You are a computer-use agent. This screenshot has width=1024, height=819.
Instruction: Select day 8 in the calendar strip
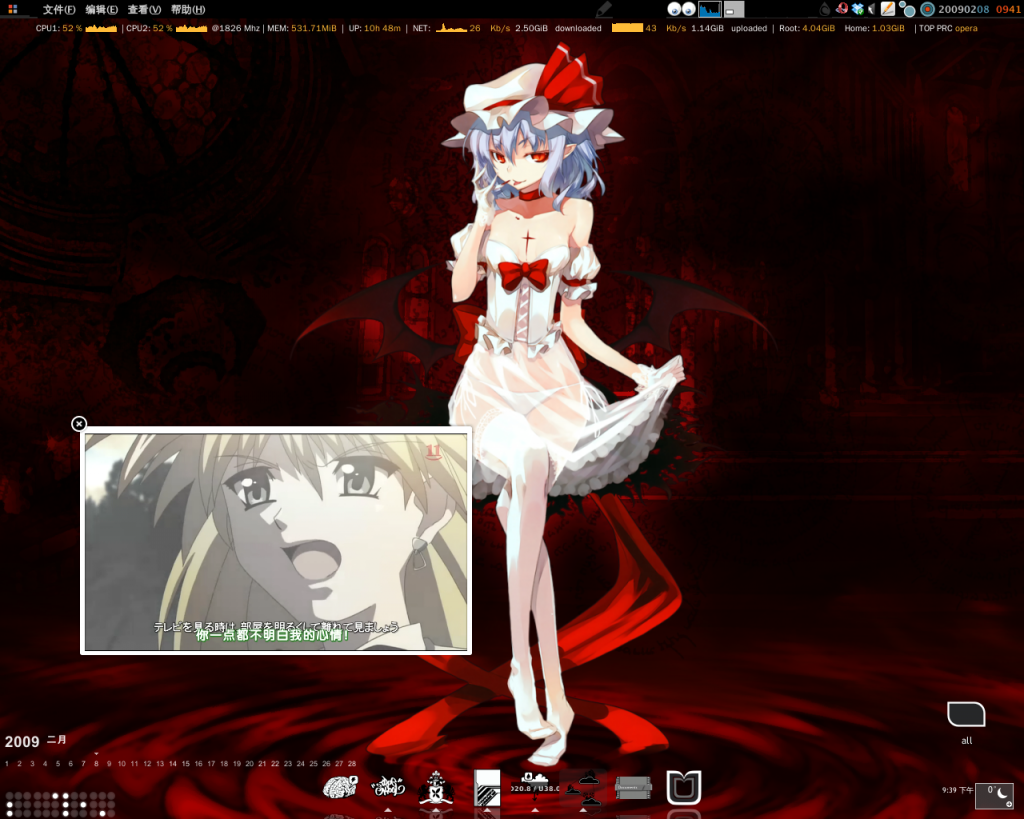(96, 763)
